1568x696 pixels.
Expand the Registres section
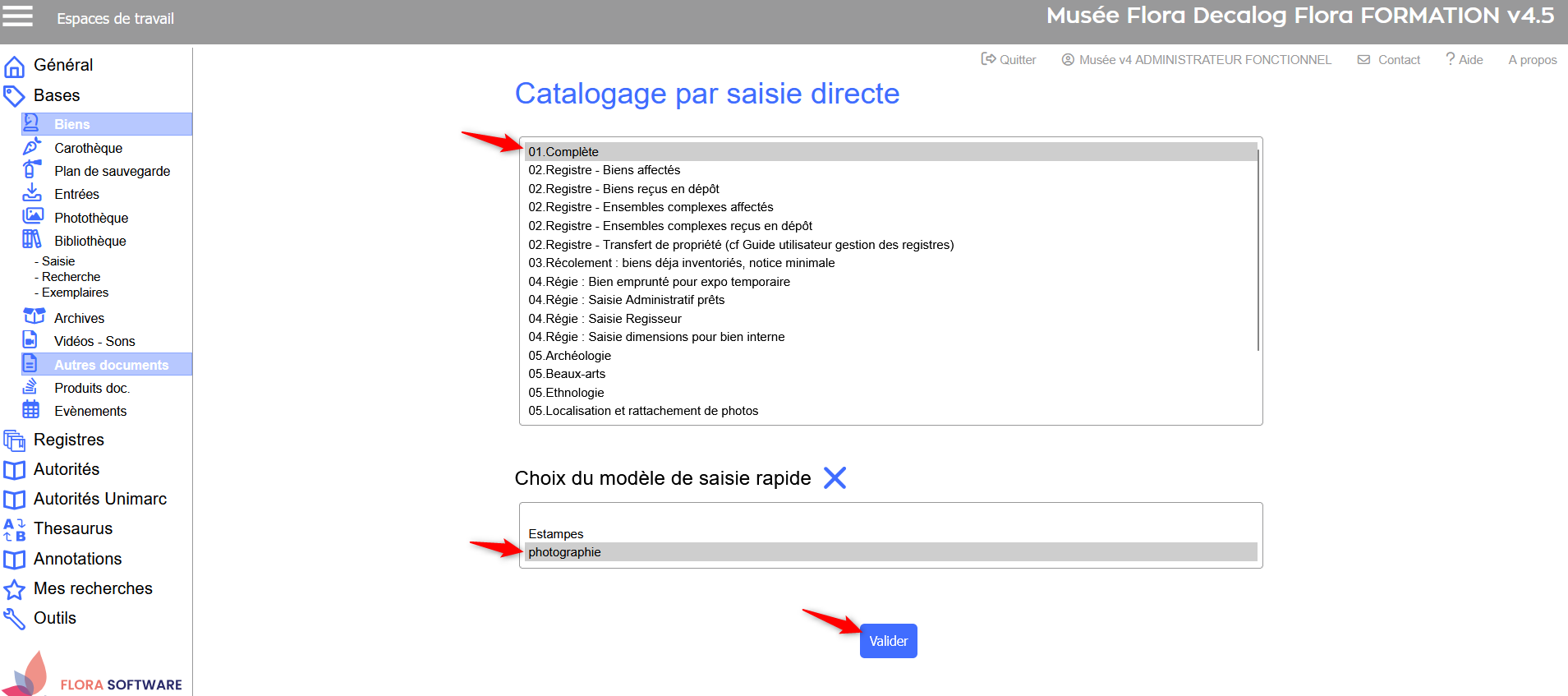click(x=69, y=440)
